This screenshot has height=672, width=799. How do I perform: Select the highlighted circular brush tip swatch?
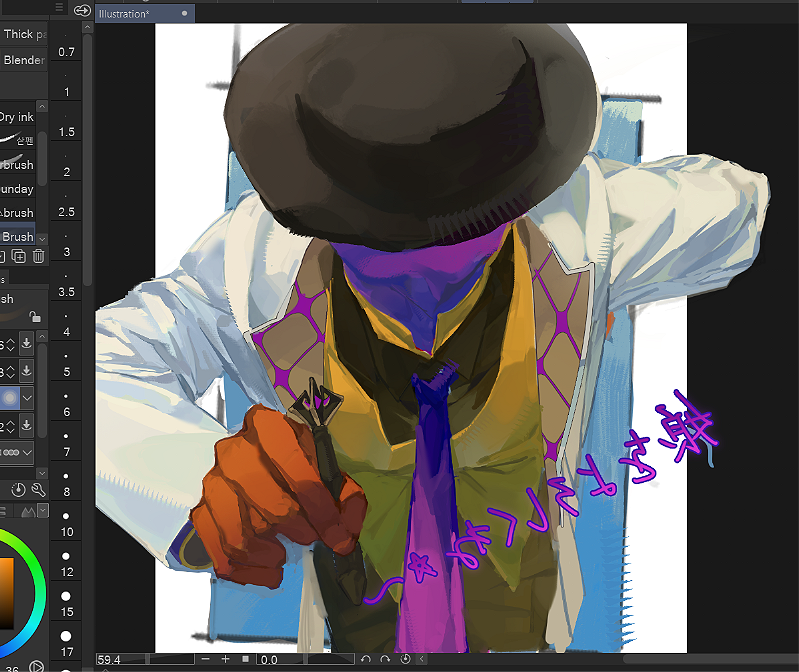point(9,398)
